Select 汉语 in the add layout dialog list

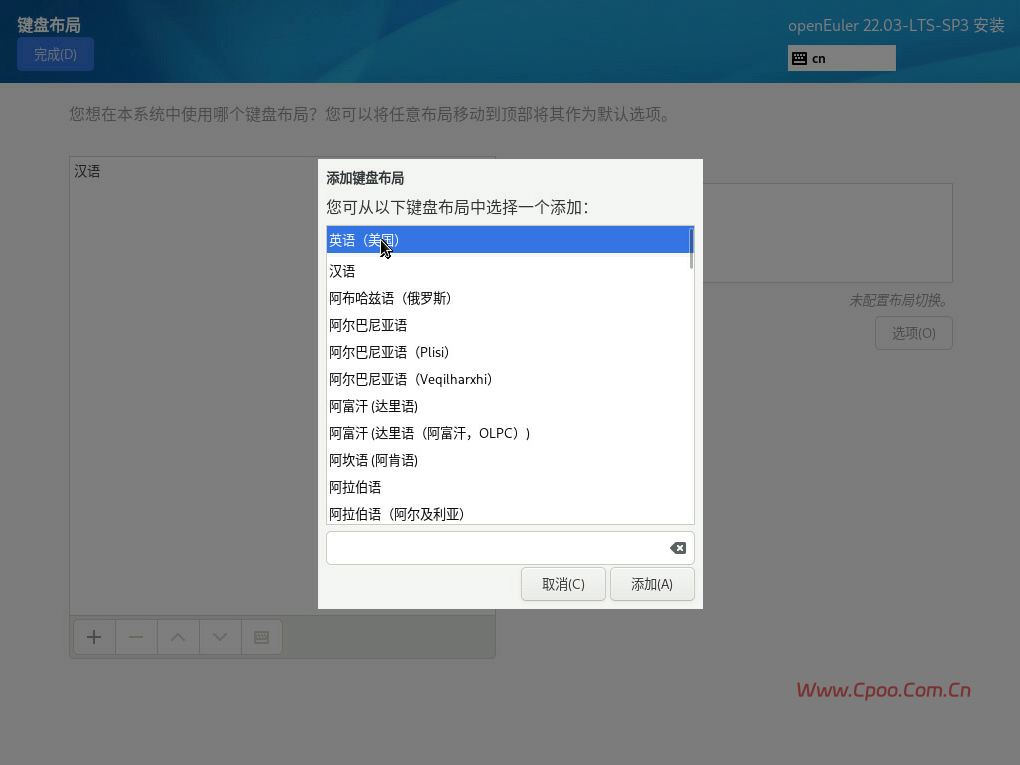click(x=509, y=271)
